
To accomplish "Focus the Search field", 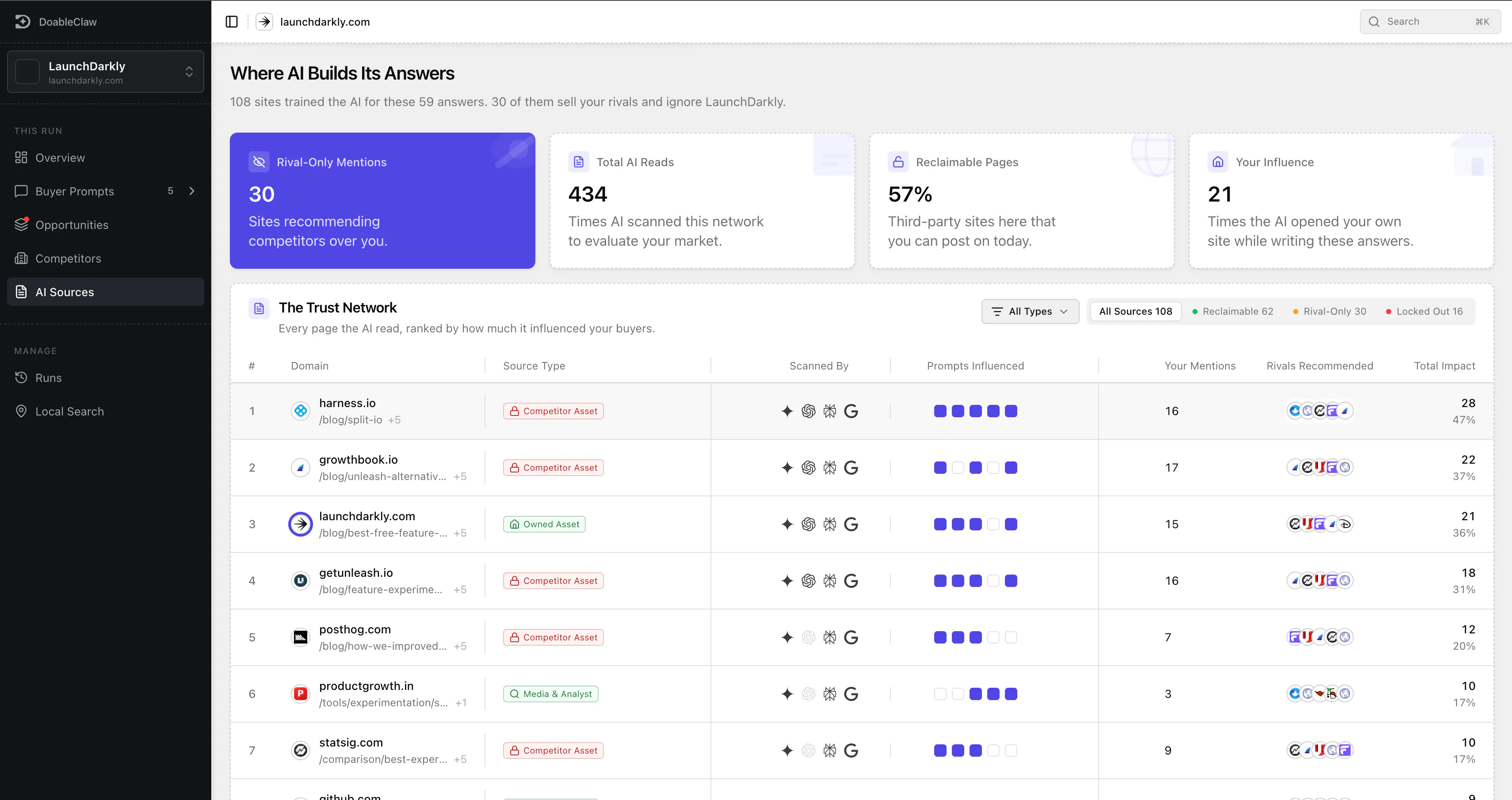I will [x=1430, y=22].
